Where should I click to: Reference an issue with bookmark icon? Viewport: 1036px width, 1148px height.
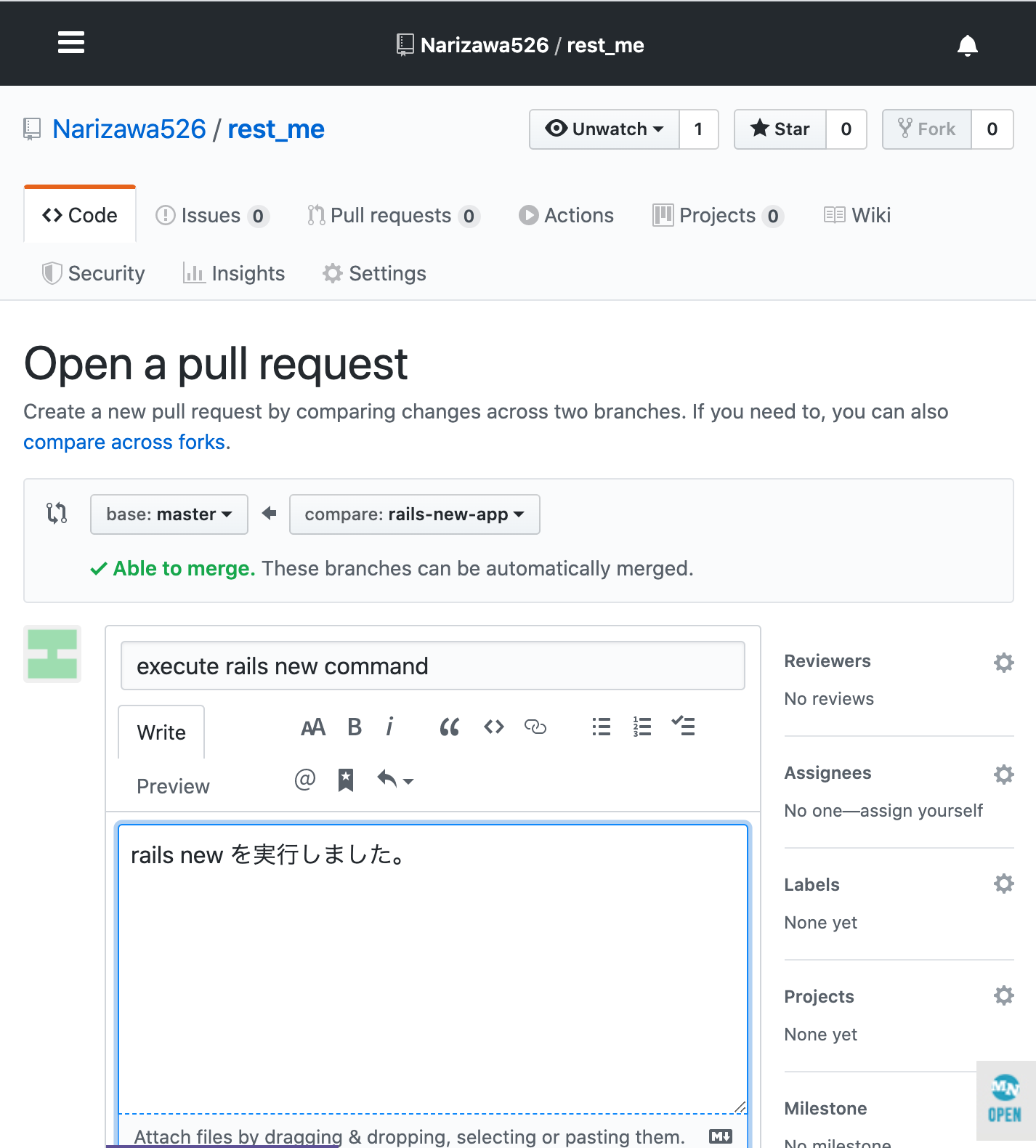(346, 780)
